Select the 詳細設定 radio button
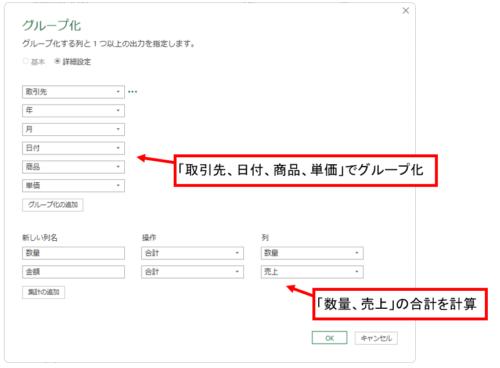500x368 pixels. click(57, 61)
